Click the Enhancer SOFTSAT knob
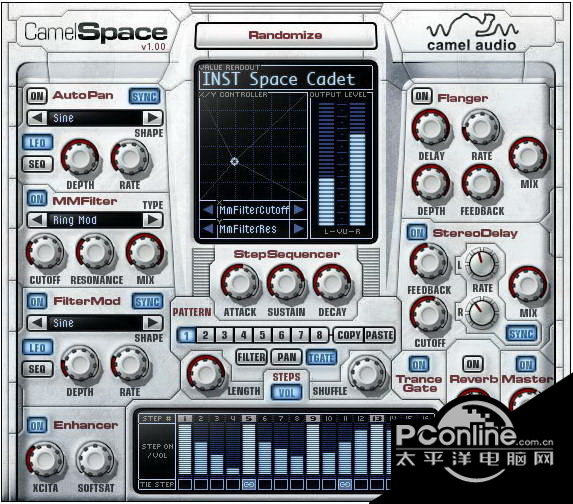This screenshot has height=504, width=573. (x=95, y=459)
